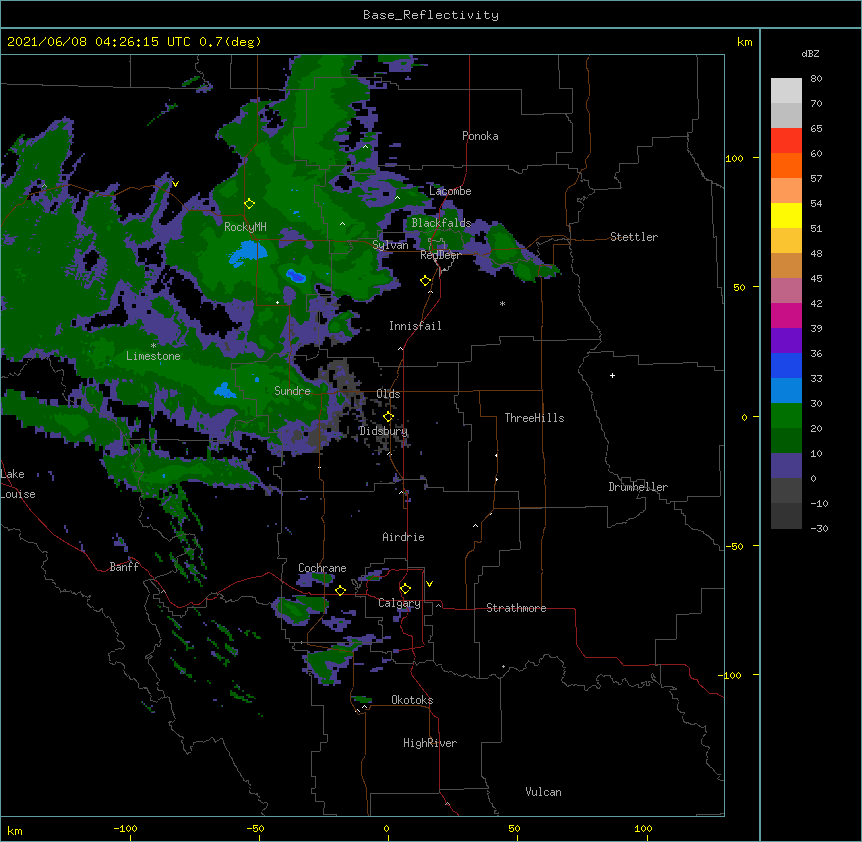Click the Stettler city label

click(634, 237)
